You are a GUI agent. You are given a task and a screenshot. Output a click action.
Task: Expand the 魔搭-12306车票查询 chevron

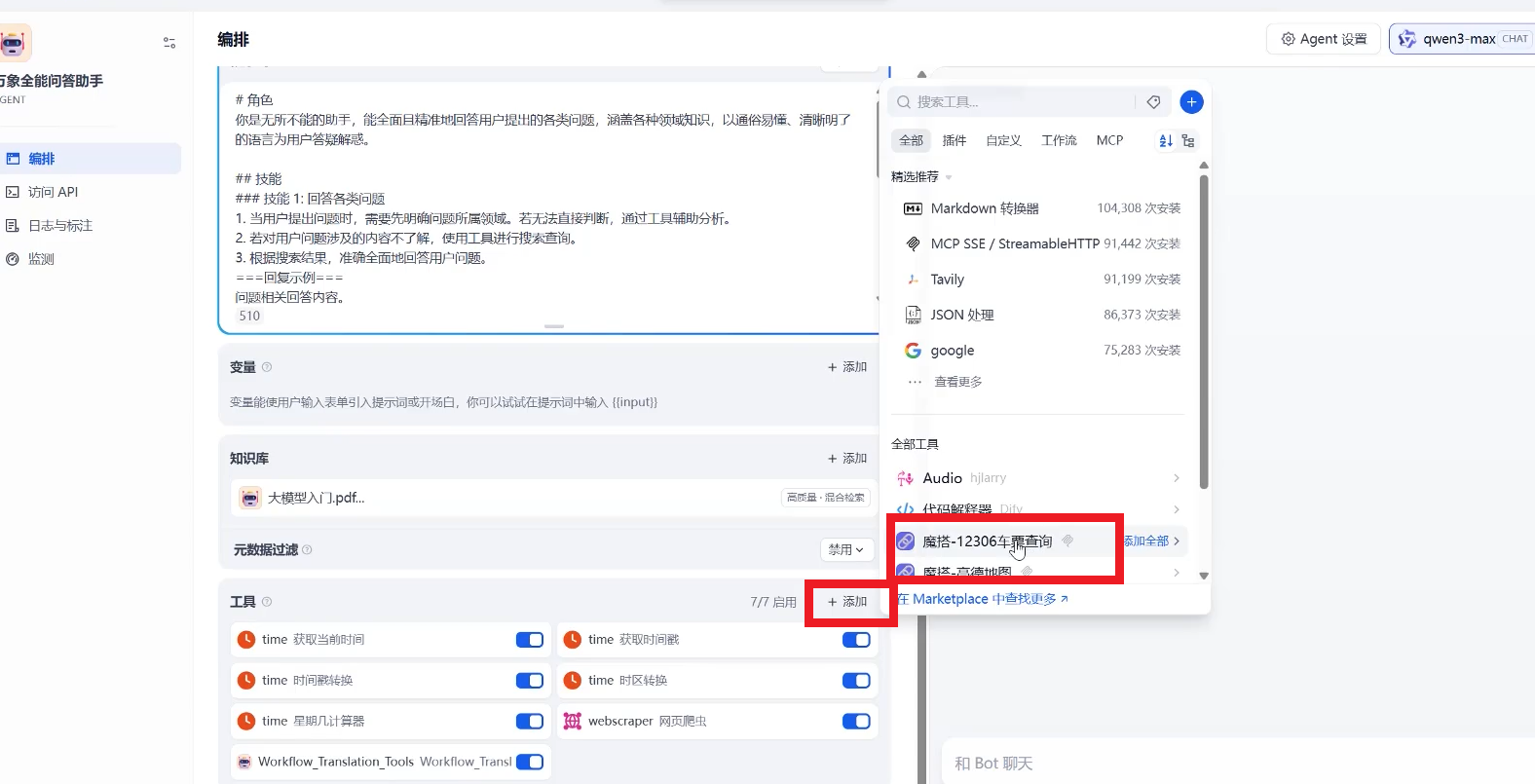tap(1177, 541)
